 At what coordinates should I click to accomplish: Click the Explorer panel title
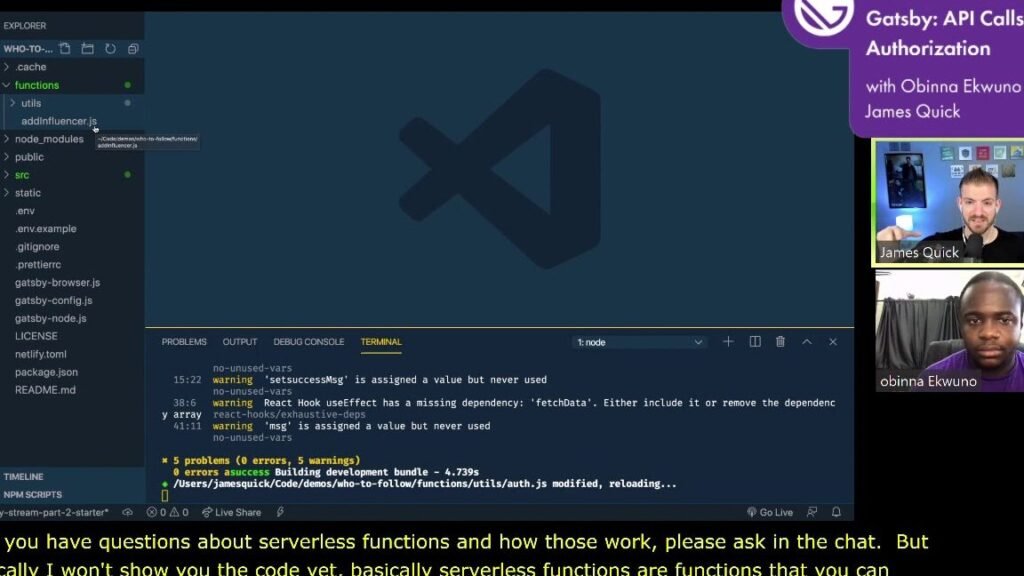tap(25, 26)
